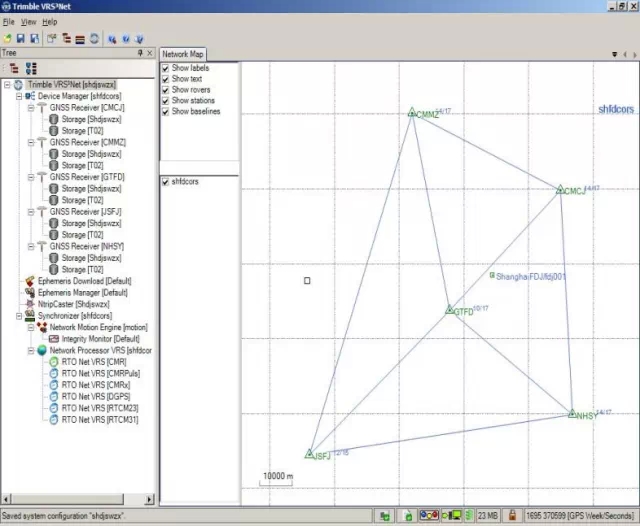The image size is (640, 526).
Task: Switch to the Network Map tab
Action: click(182, 54)
